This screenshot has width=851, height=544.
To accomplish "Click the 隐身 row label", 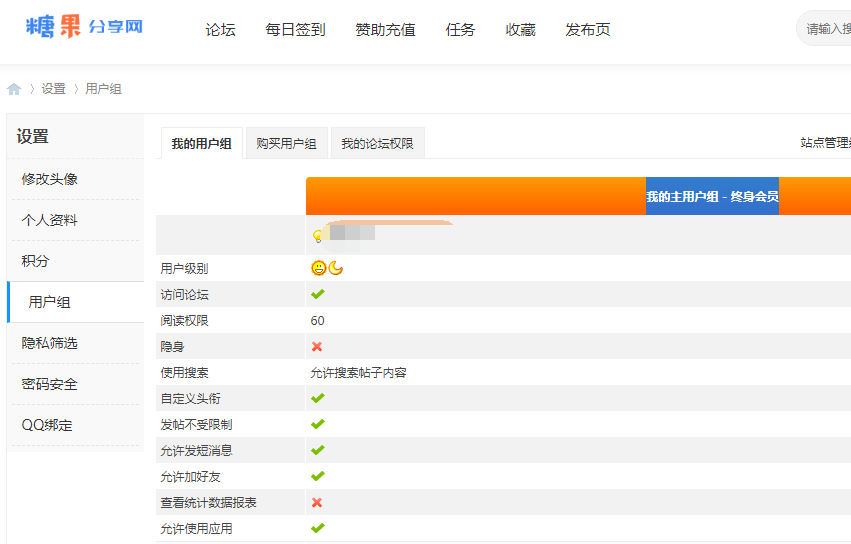I will tap(172, 347).
